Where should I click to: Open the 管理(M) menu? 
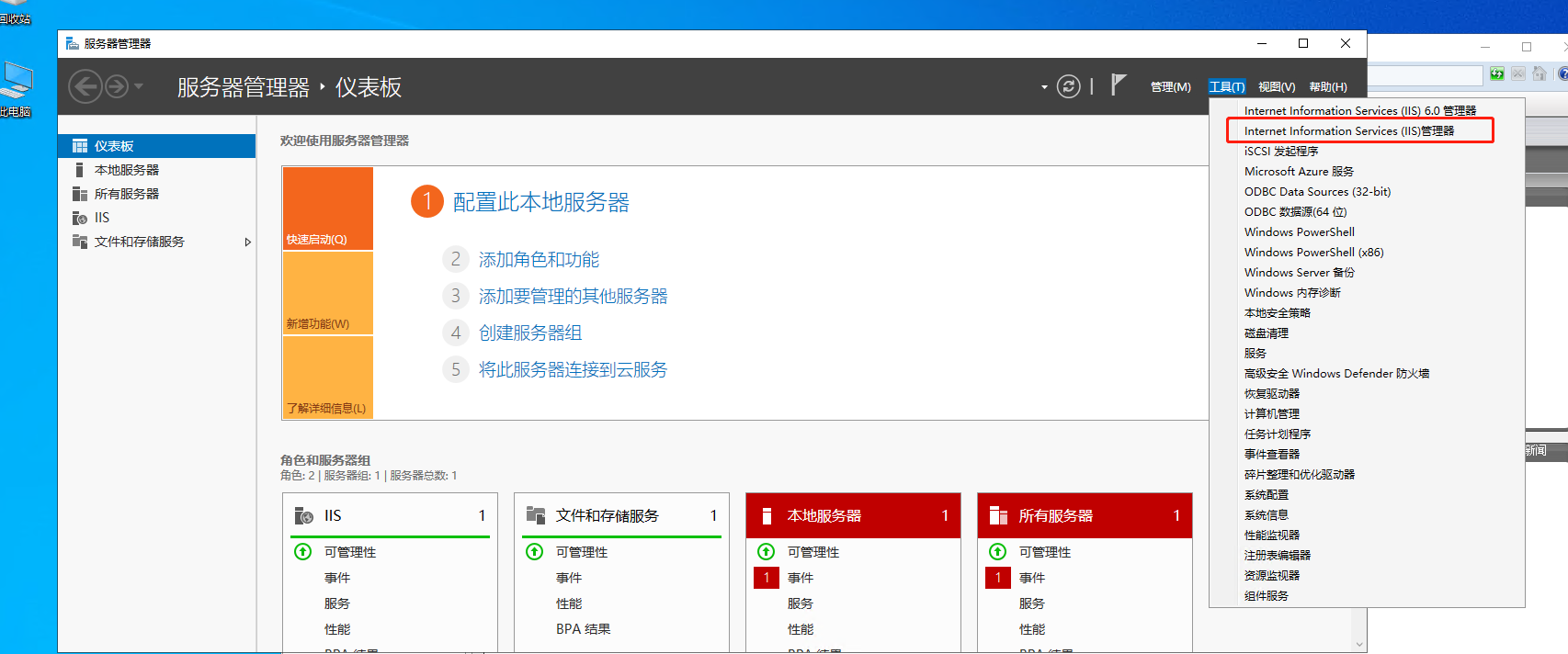click(x=1170, y=87)
